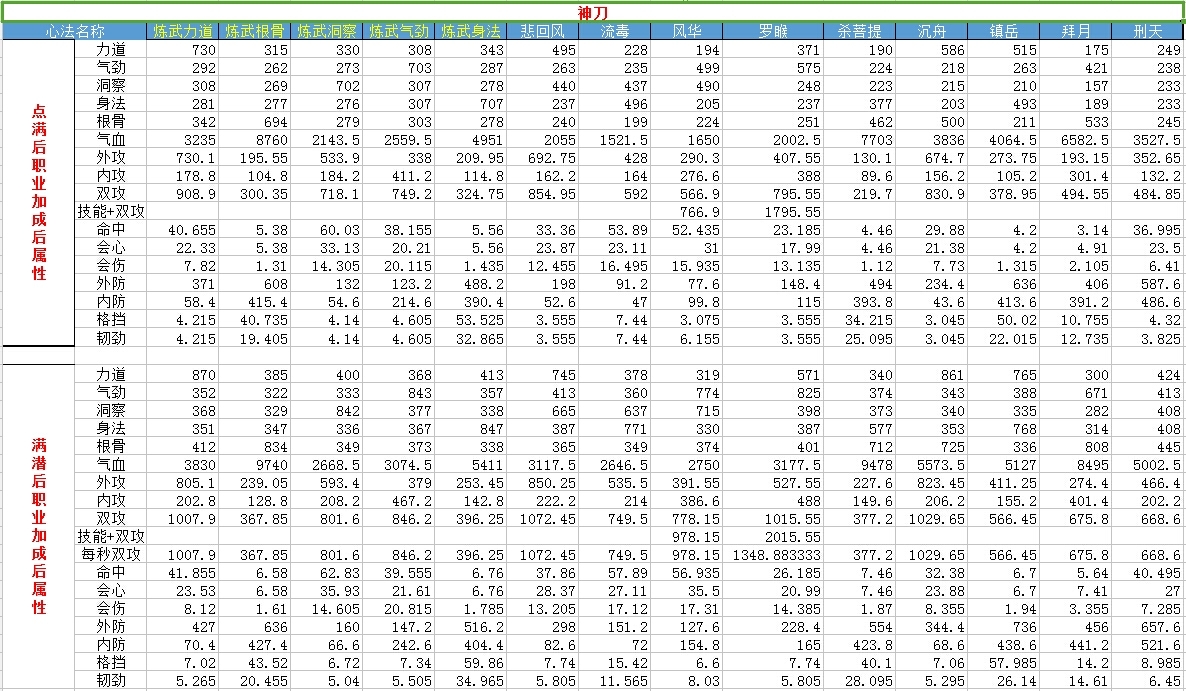
Task: Select the 杀菩提 气血 value 7703
Action: pos(859,140)
